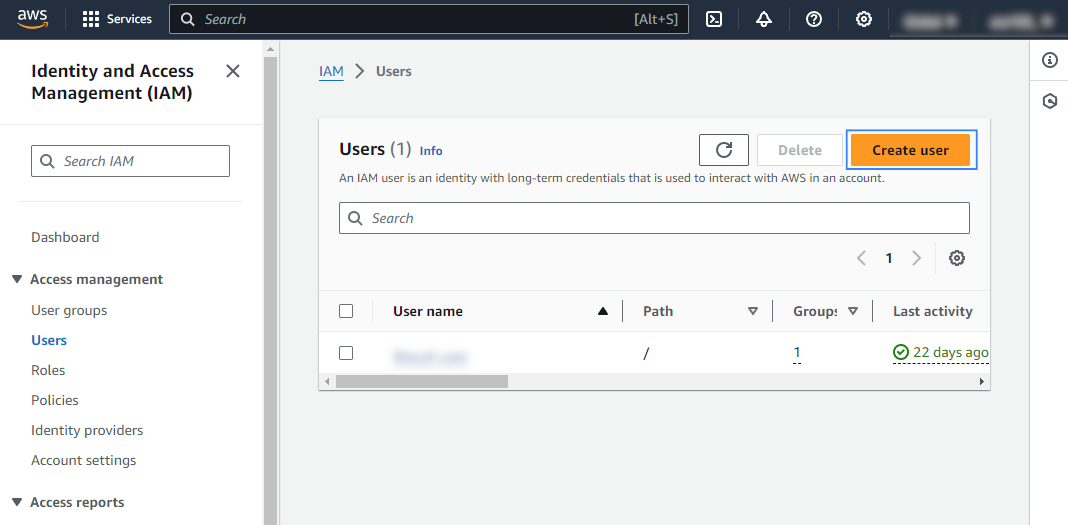This screenshot has height=525, width=1068.
Task: Click the AWS logo home icon
Action: click(x=32, y=18)
